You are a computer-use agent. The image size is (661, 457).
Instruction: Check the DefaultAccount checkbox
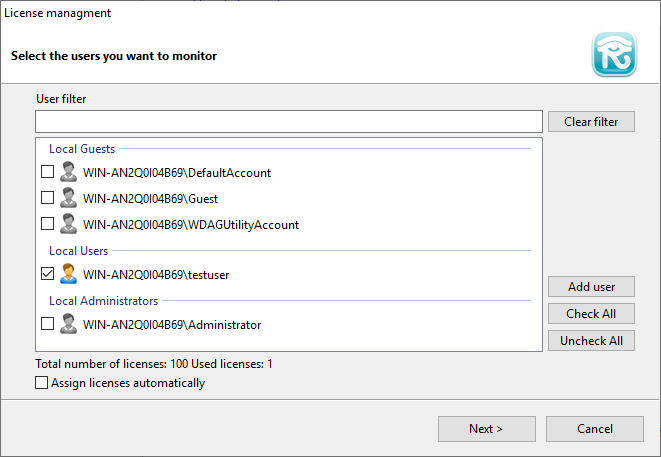coord(47,172)
